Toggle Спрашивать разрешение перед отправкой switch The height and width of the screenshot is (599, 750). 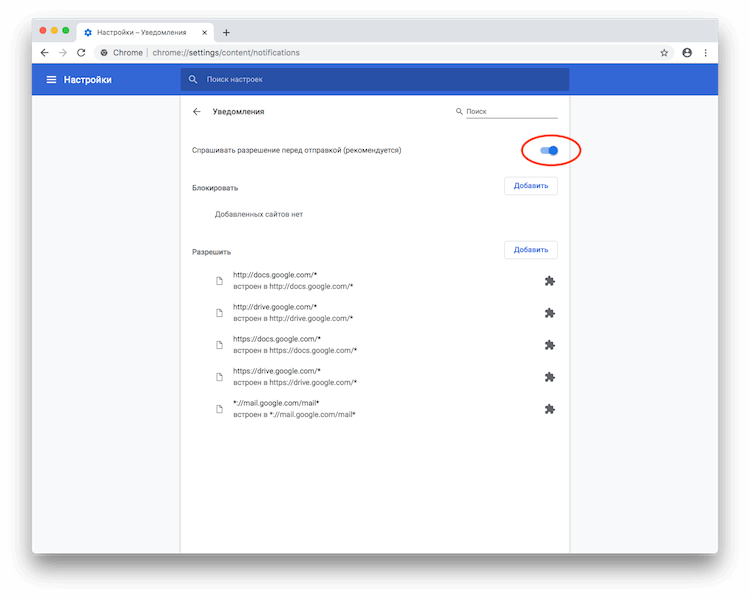549,150
